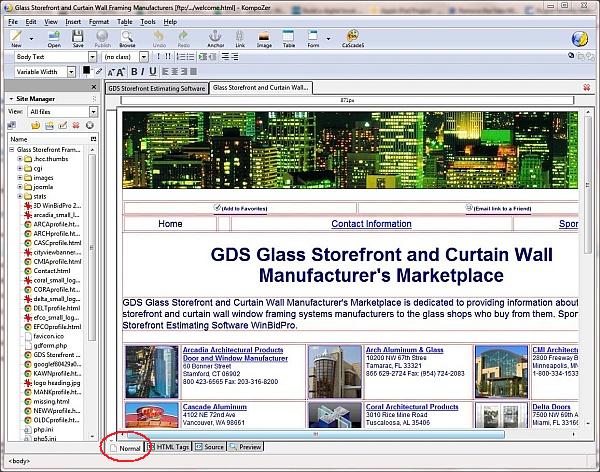
Task: Open the Format menu
Action: [99, 22]
